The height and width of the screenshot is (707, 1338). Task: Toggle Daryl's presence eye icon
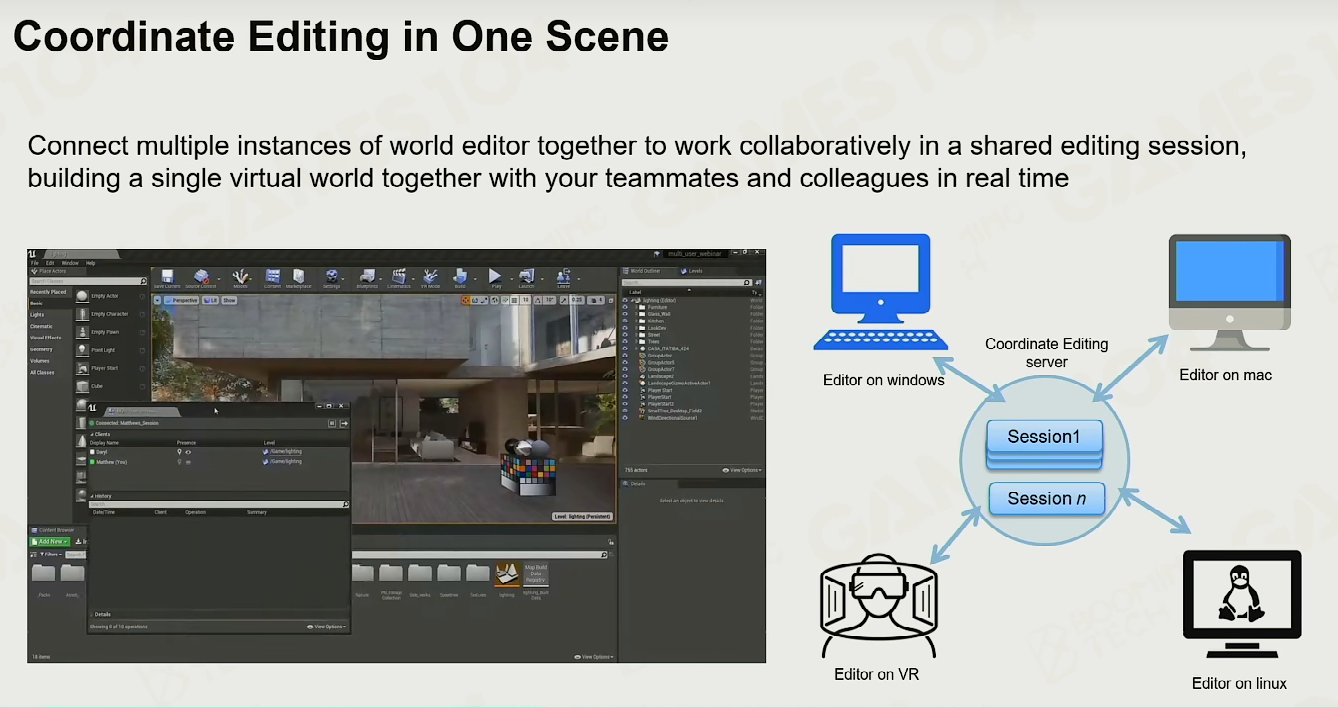[x=188, y=452]
